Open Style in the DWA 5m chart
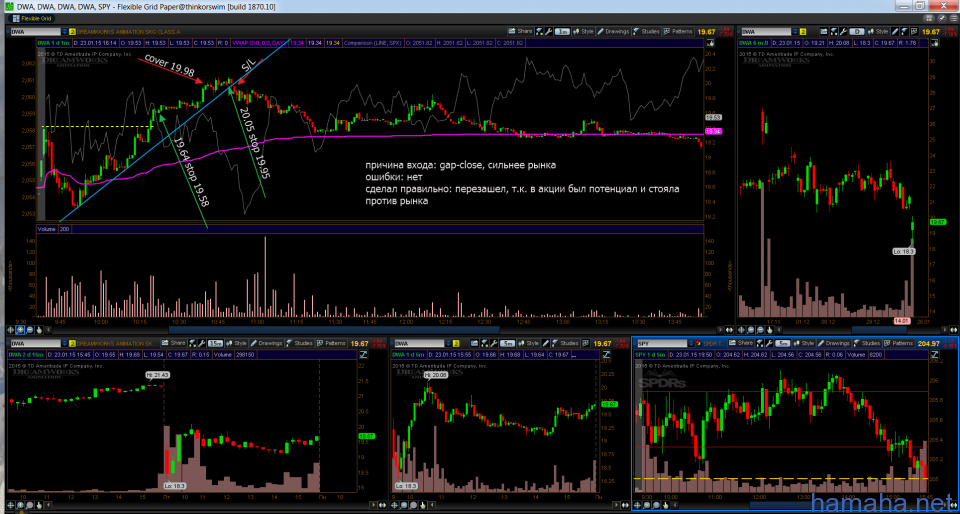Viewport: 960px width, 514px height. [x=528, y=343]
